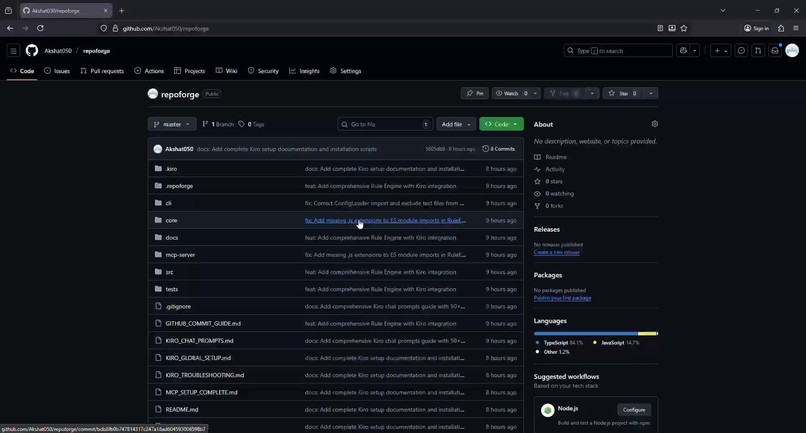Expand the Add file dropdown

455,124
